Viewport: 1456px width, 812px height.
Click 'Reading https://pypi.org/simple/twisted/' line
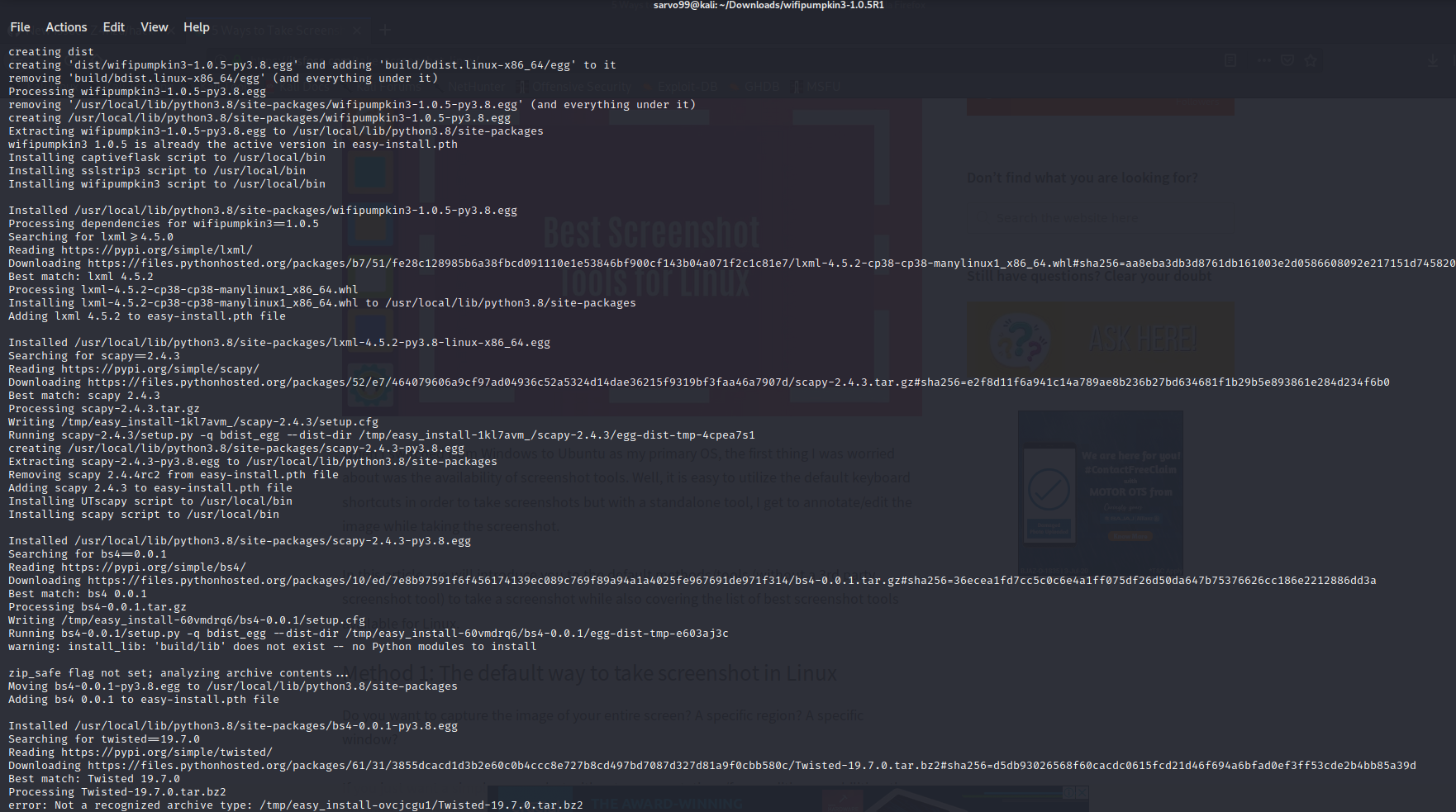(x=140, y=753)
